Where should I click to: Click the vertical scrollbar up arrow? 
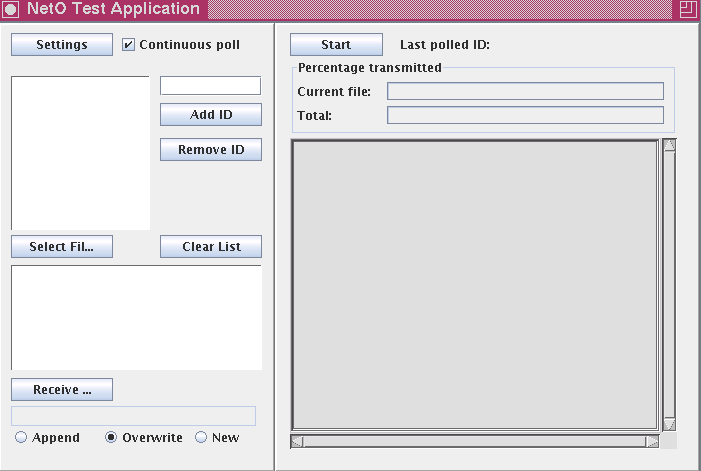click(x=669, y=145)
